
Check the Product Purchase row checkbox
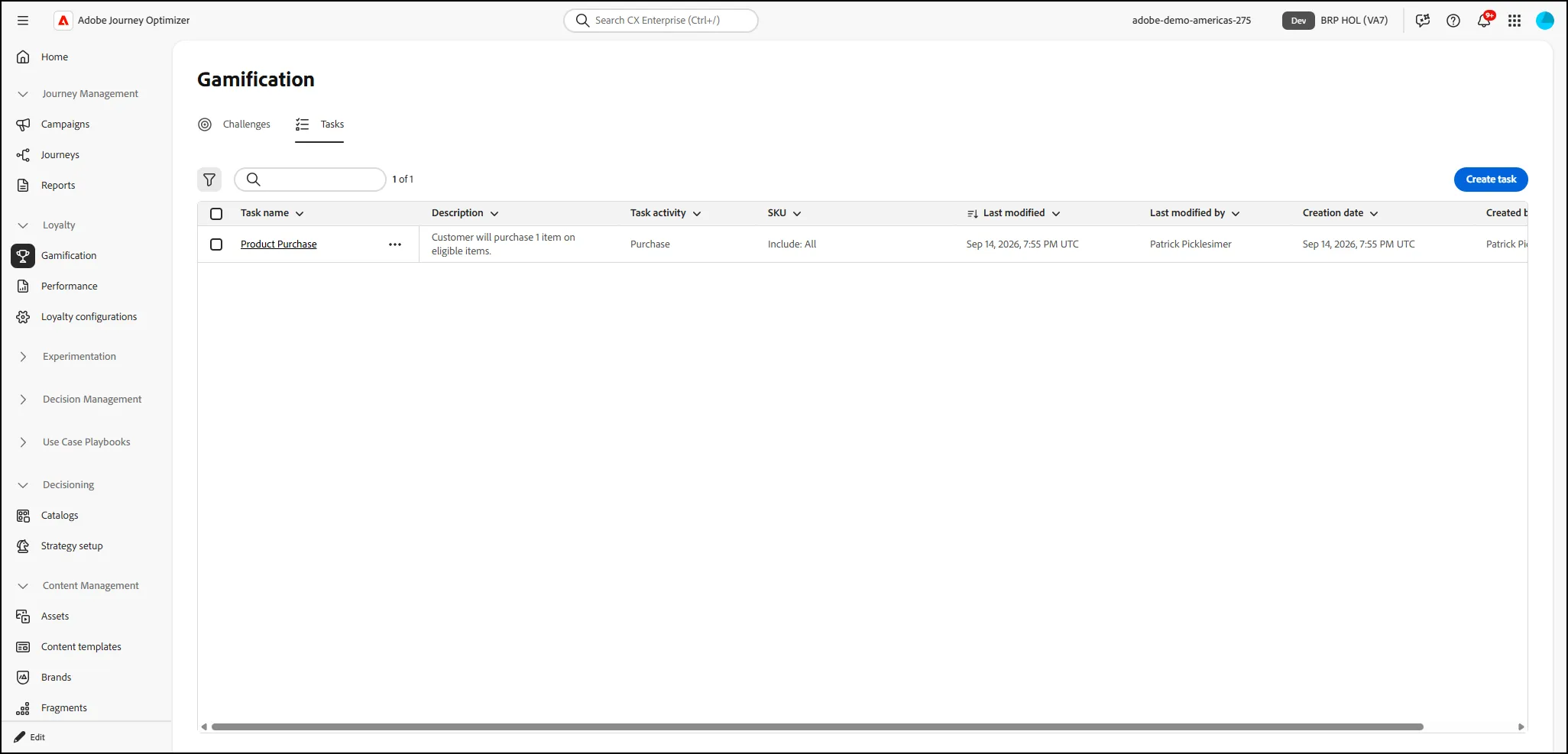tap(216, 244)
